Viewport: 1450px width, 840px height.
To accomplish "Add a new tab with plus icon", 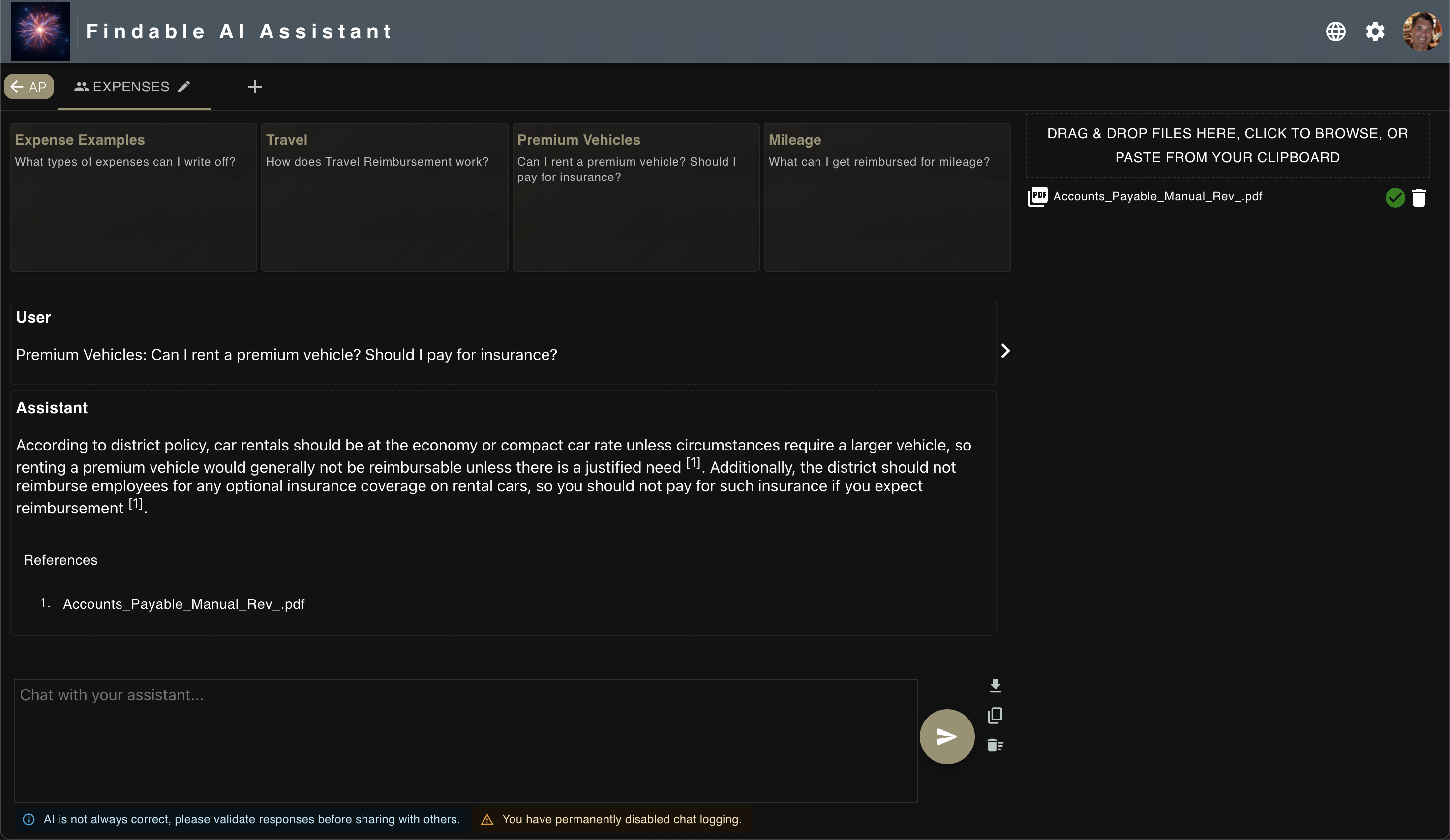I will 254,87.
